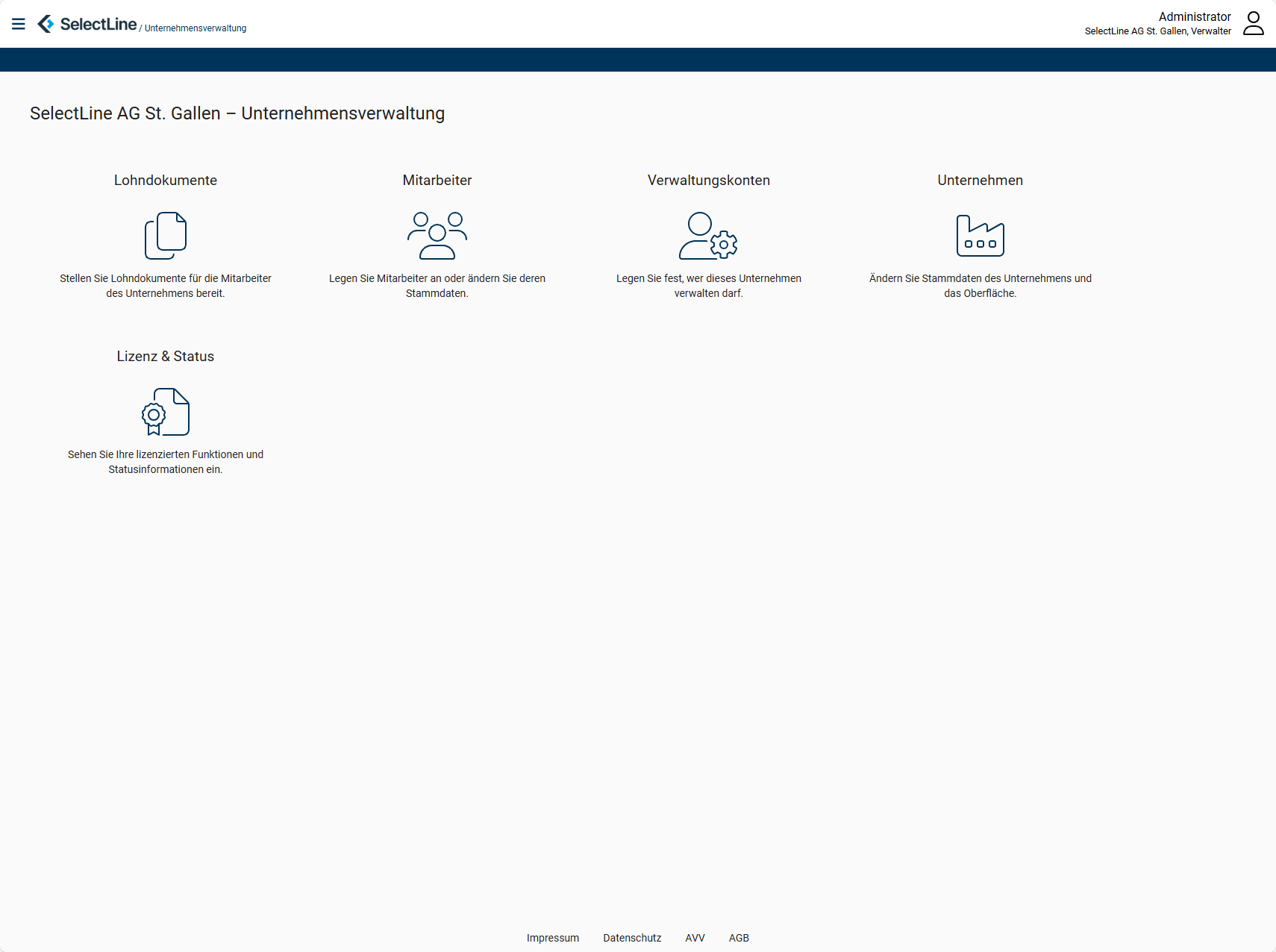Open the Datenschutz footer link
Viewport: 1276px width, 952px height.
pos(632,938)
